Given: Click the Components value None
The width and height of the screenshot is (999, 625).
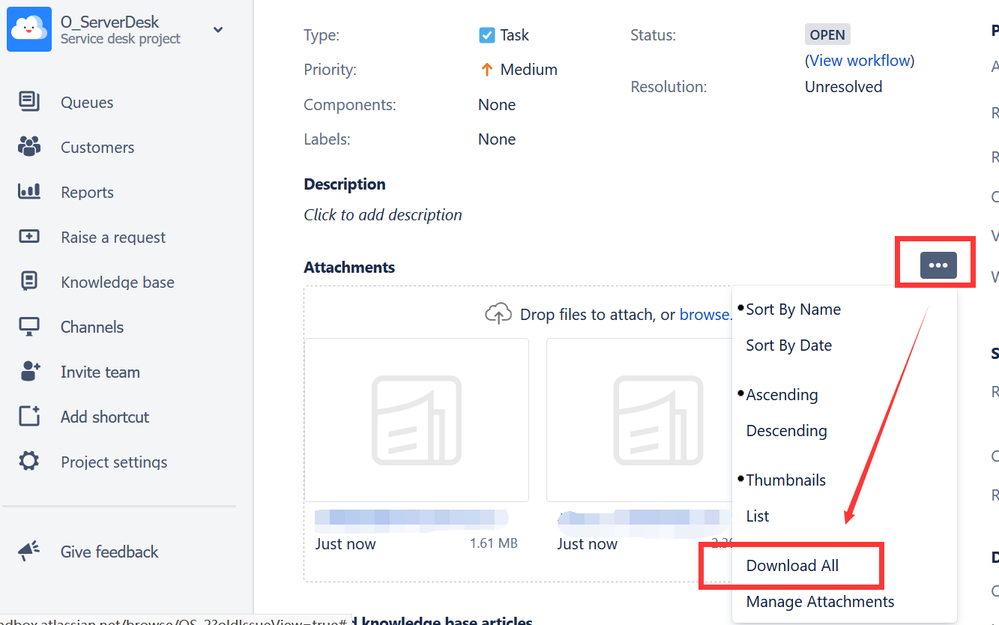Looking at the screenshot, I should tap(496, 104).
